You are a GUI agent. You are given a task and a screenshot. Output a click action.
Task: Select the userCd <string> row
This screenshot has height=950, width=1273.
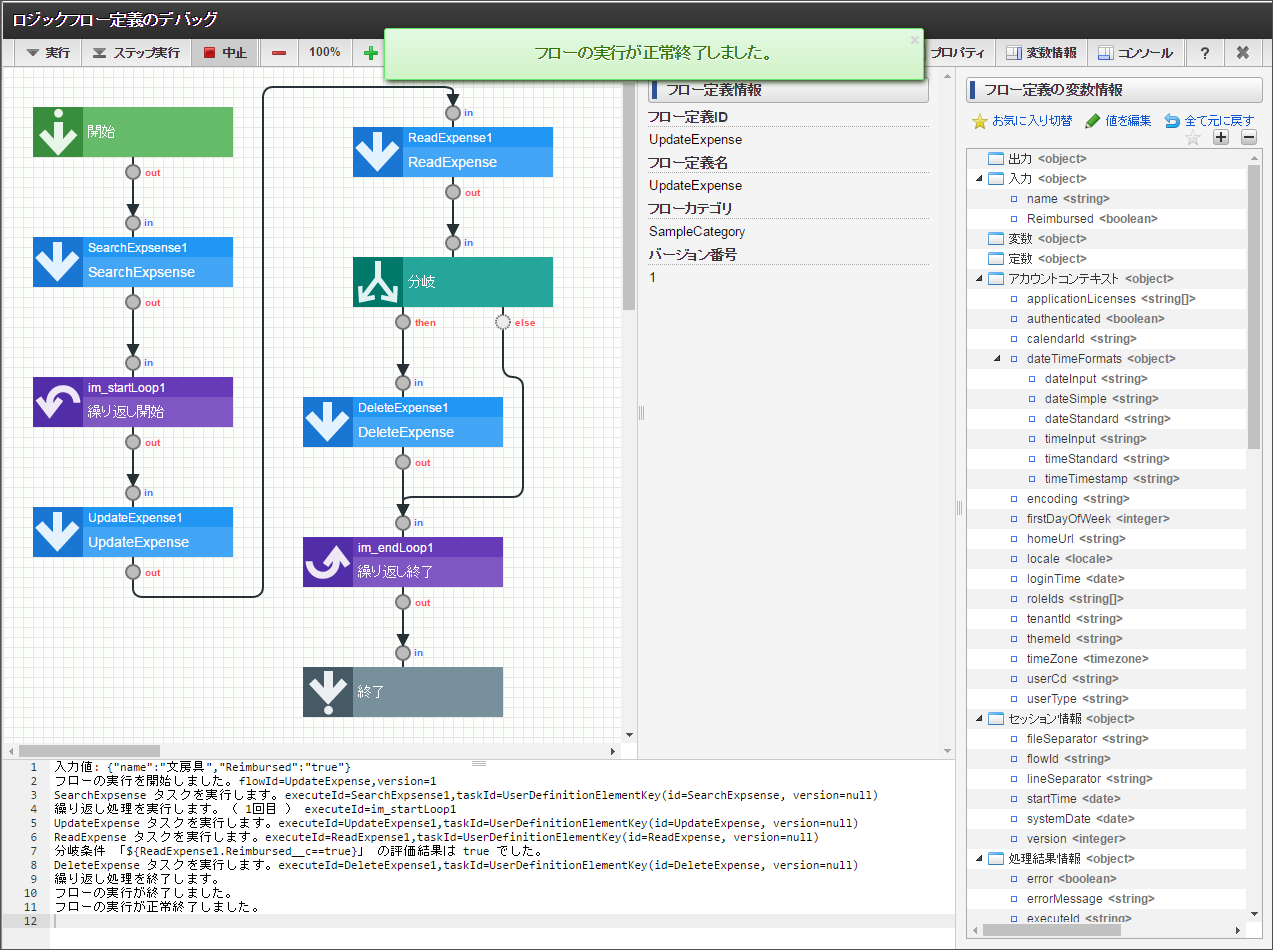click(1107, 679)
